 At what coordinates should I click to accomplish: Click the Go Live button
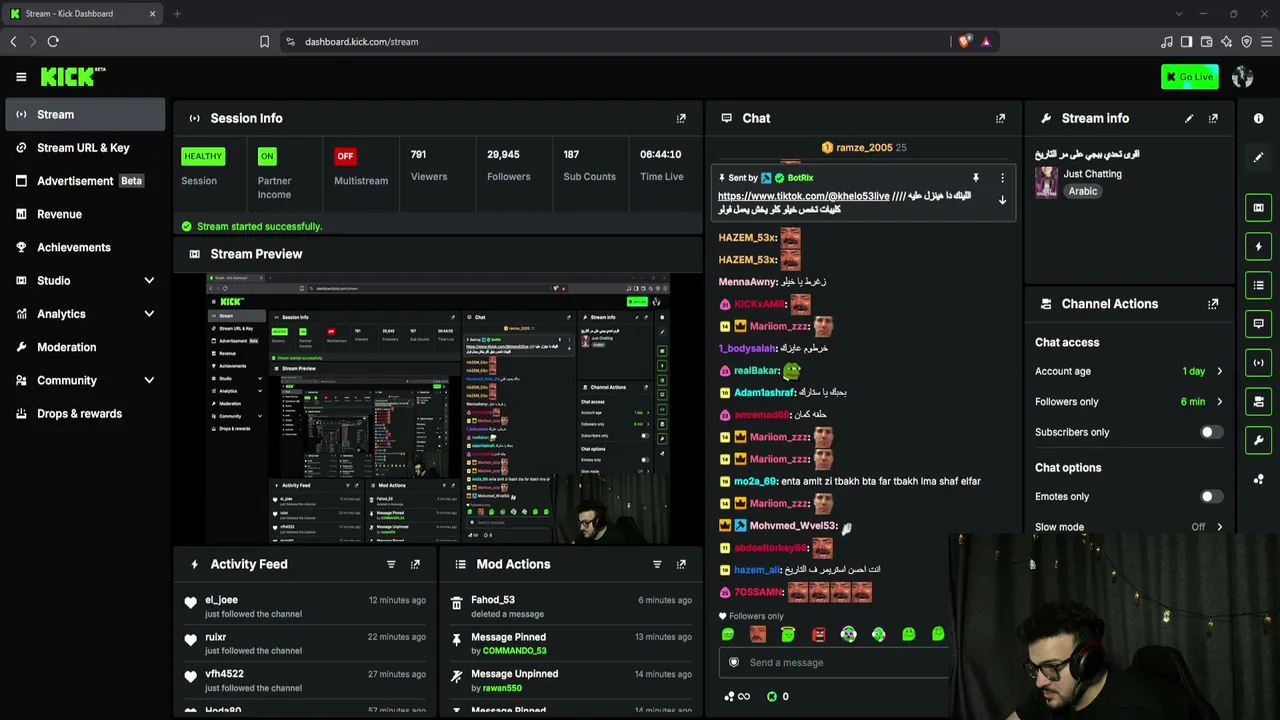coord(1190,77)
